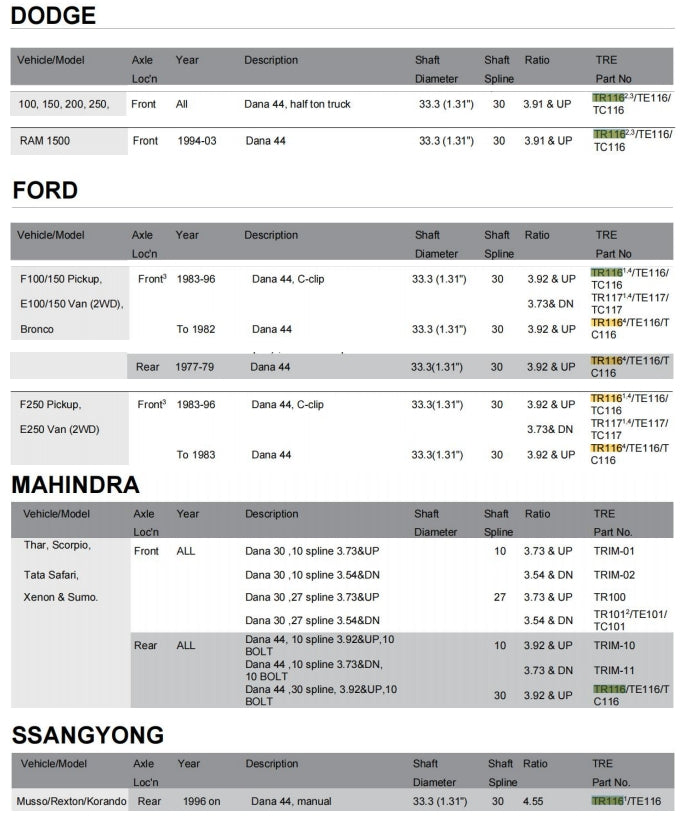Screen dimensions: 689x824
Task: Click the MAHINDRA section heading
Action: pos(75,486)
